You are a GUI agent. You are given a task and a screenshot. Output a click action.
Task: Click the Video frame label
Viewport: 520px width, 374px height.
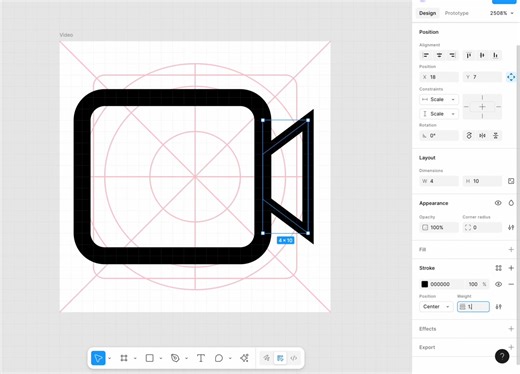coord(66,35)
